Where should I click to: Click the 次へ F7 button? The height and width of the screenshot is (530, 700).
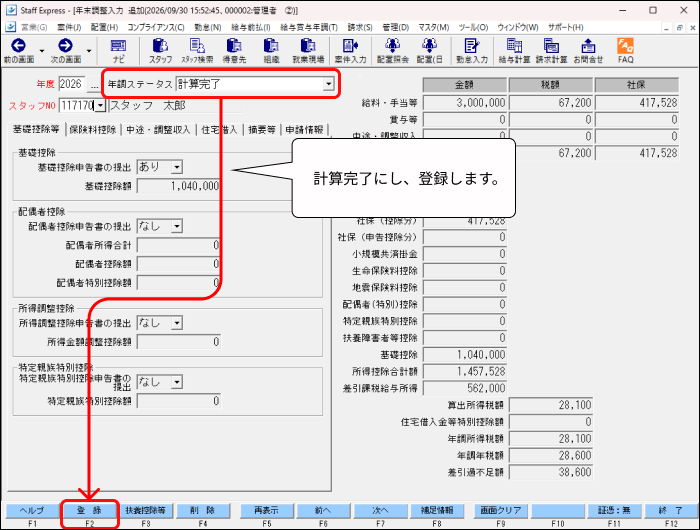pyautogui.click(x=380, y=510)
